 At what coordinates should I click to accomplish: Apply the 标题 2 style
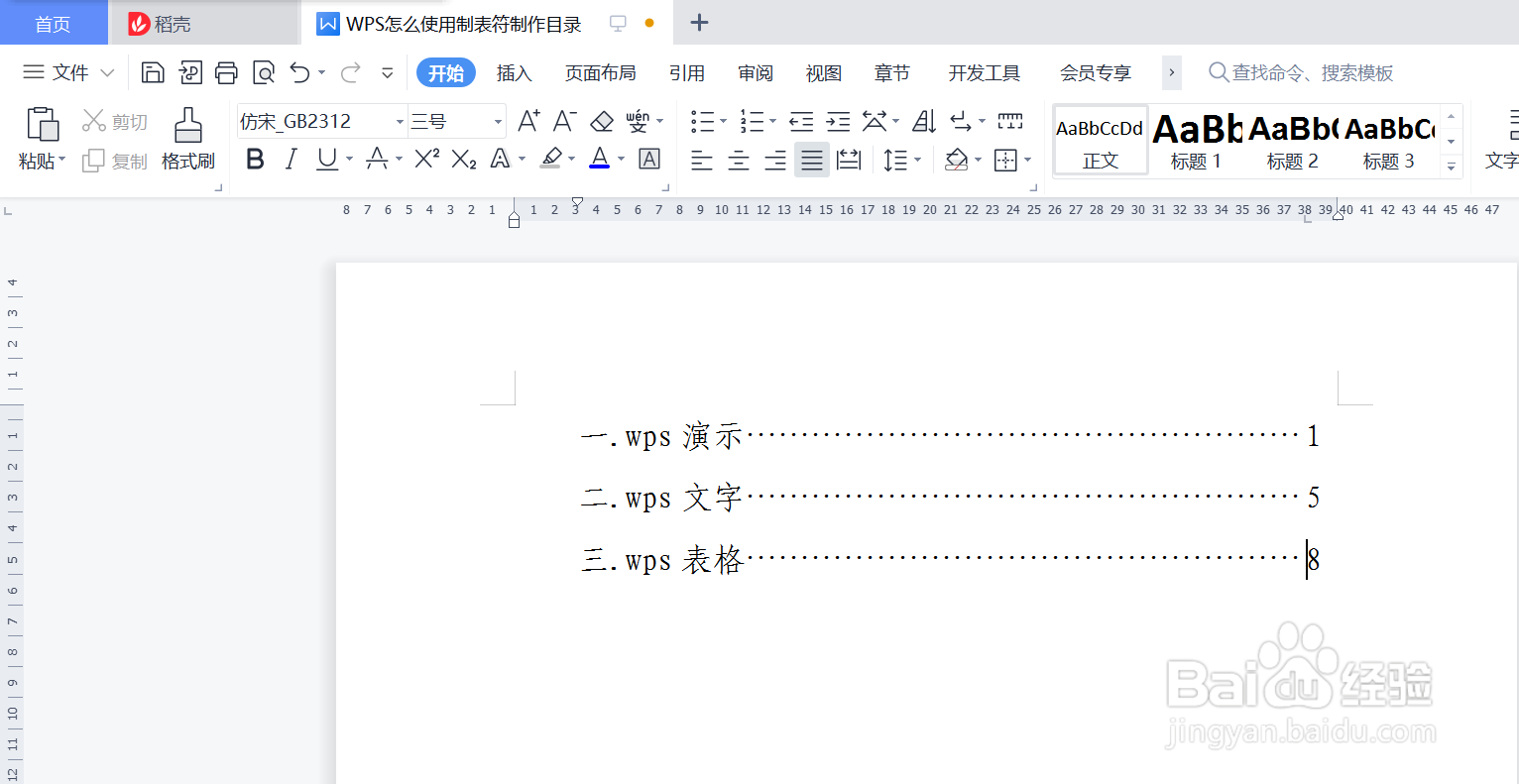[1292, 141]
